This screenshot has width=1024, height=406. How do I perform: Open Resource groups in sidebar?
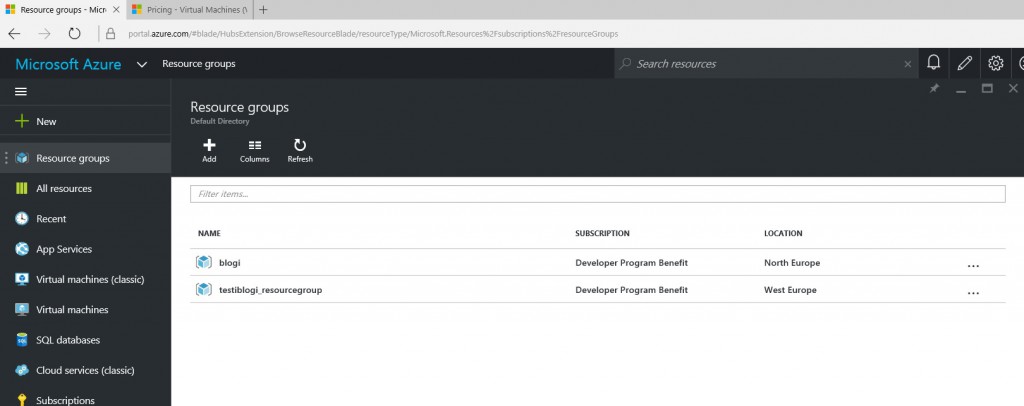(x=86, y=158)
